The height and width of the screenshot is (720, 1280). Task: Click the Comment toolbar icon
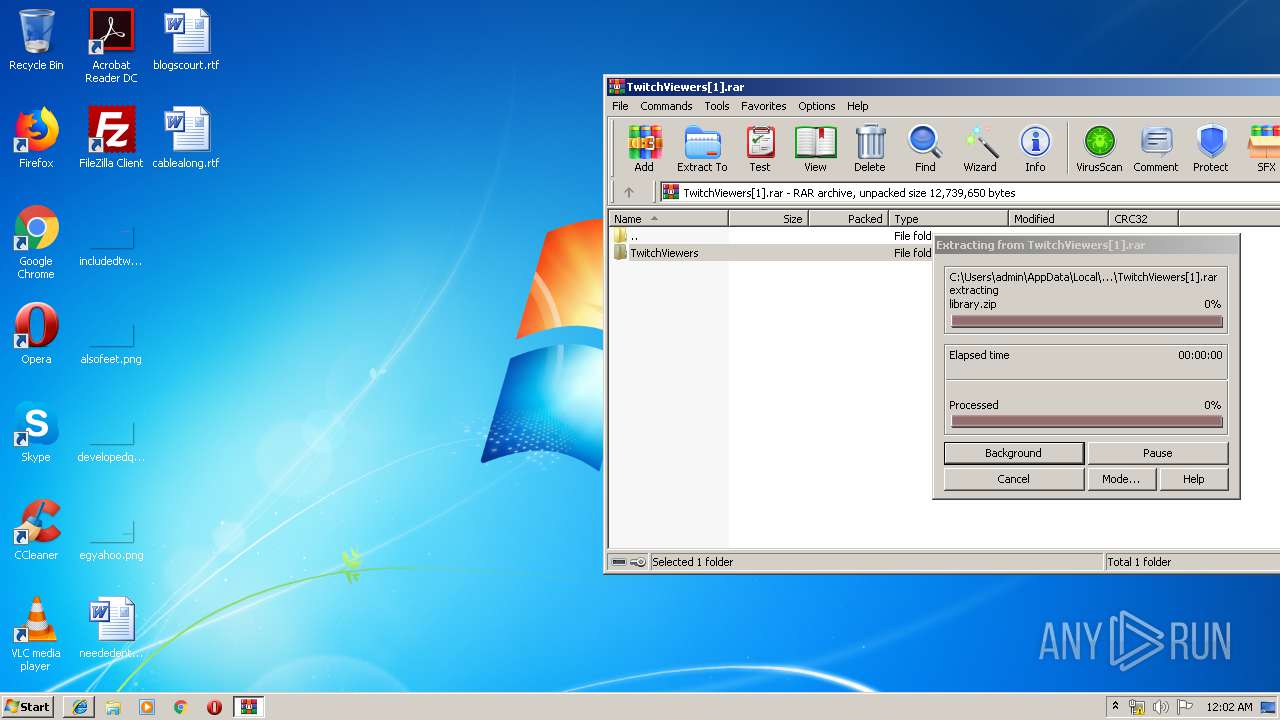1156,148
